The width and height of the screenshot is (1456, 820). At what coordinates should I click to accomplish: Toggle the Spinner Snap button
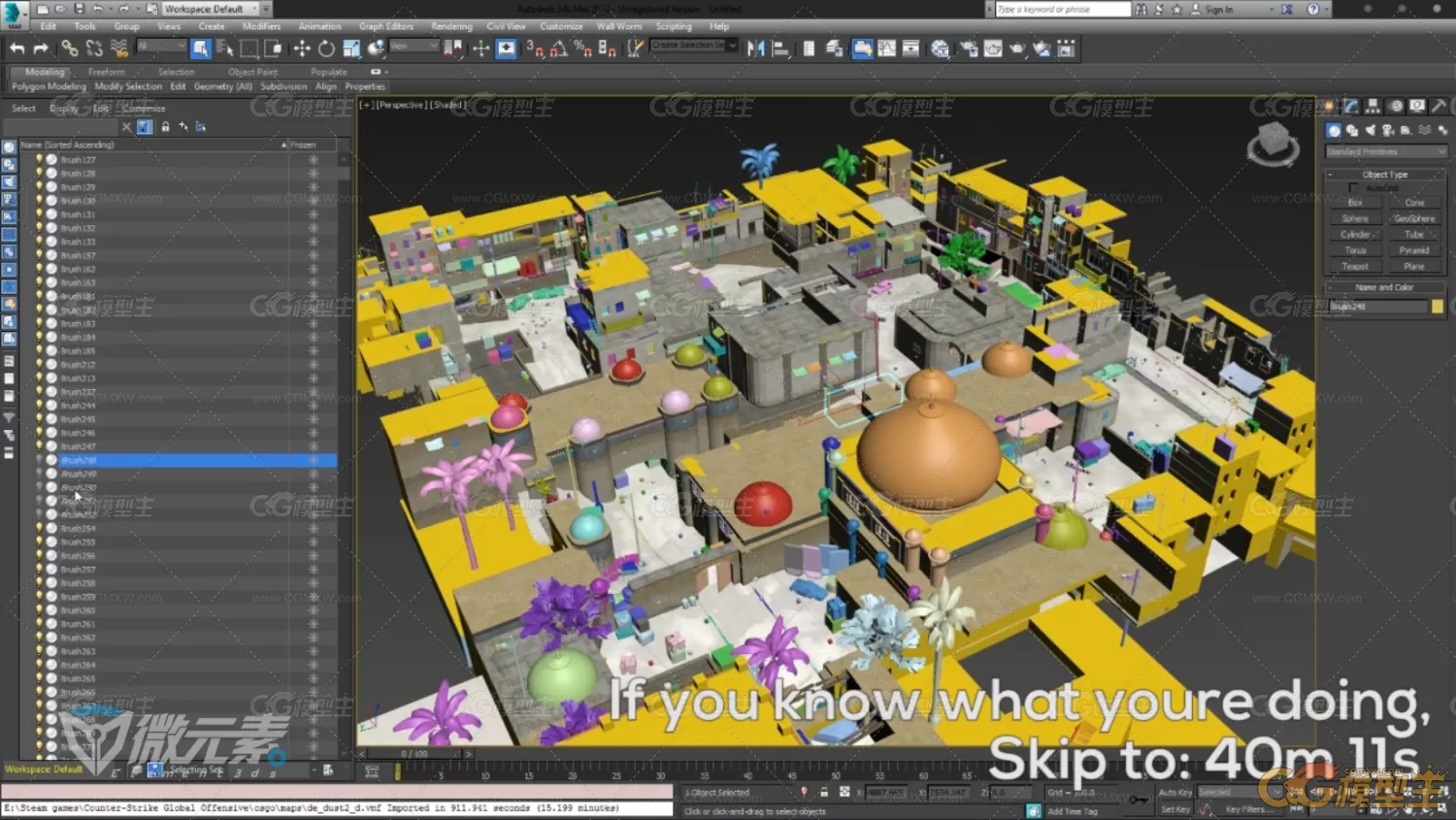(608, 49)
